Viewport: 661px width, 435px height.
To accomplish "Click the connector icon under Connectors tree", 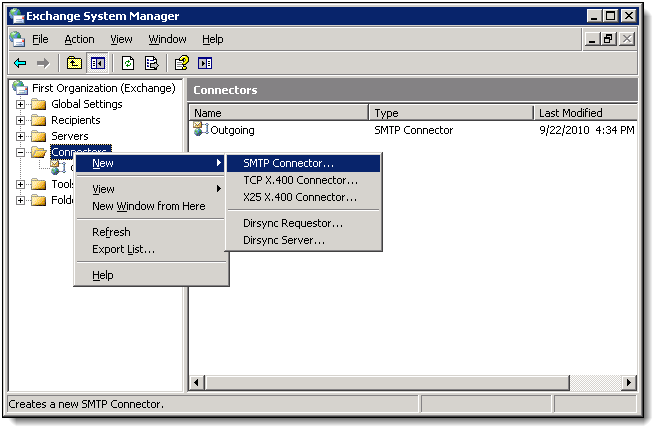I will [58, 167].
